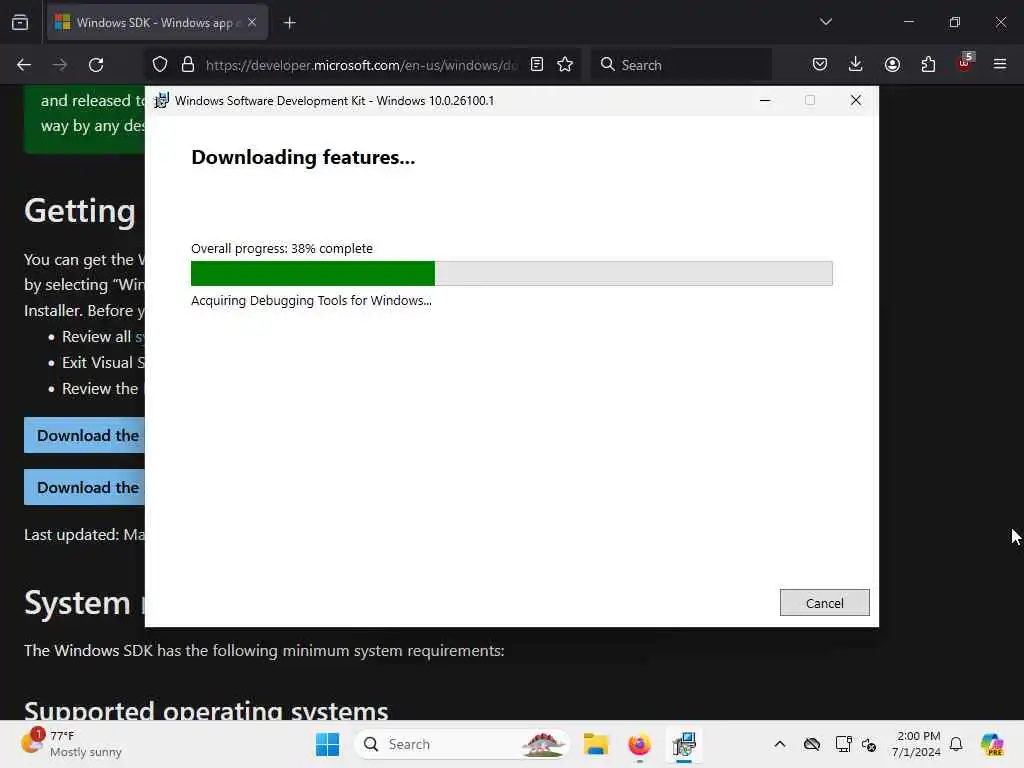The width and height of the screenshot is (1024, 768).
Task: Bookmark this page with the star
Action: (566, 65)
